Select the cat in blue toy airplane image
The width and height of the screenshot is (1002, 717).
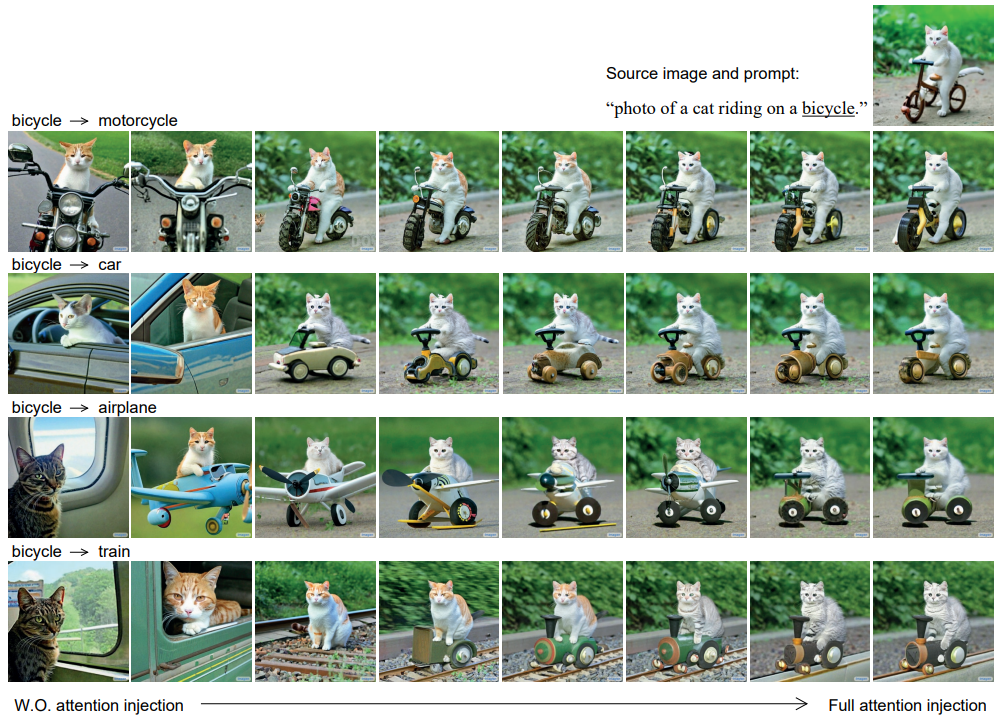click(191, 477)
